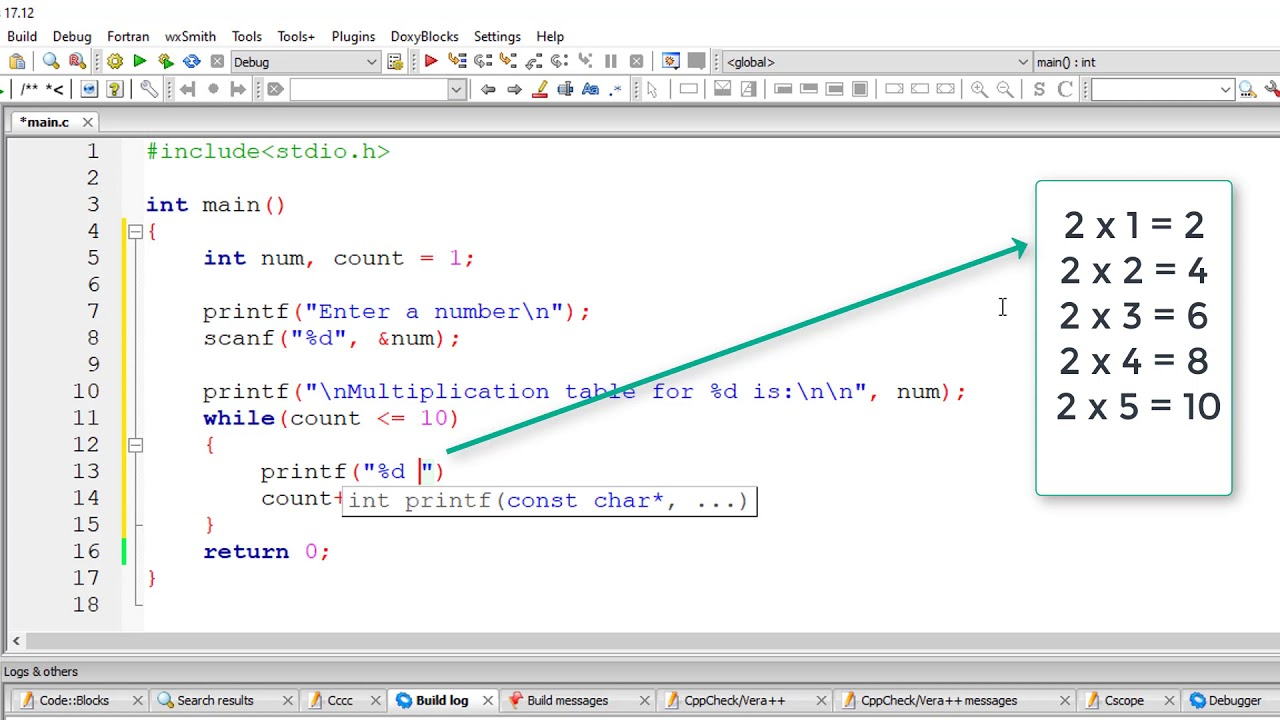The width and height of the screenshot is (1280, 720).
Task: Close the Cscope log tab
Action: click(1168, 700)
